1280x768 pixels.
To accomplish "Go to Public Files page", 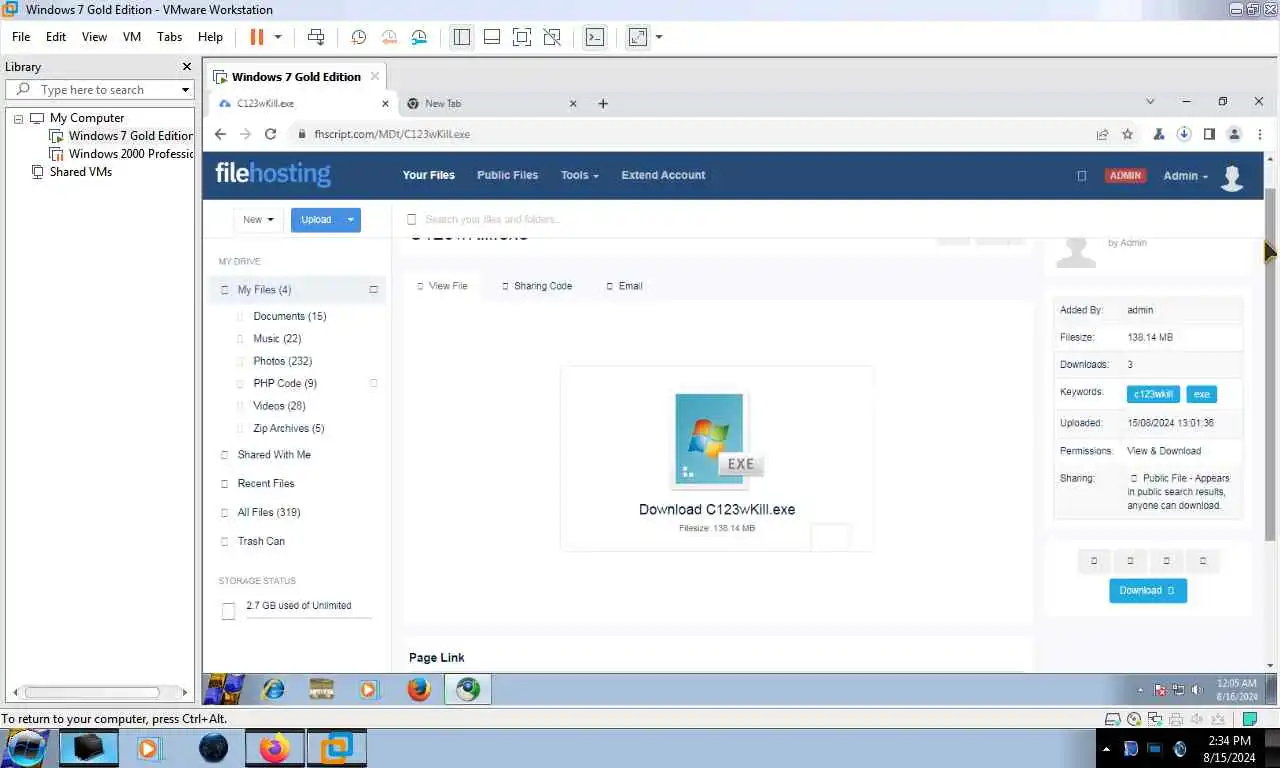I will click(x=507, y=175).
